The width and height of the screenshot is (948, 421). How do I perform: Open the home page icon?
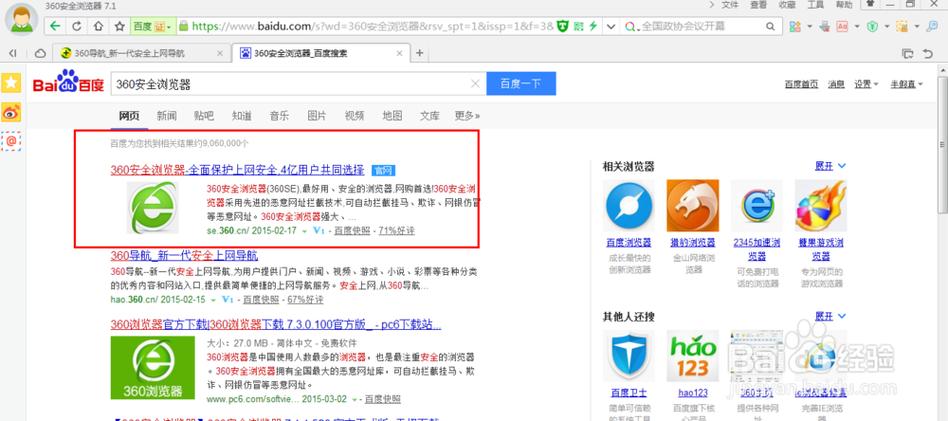click(98, 26)
